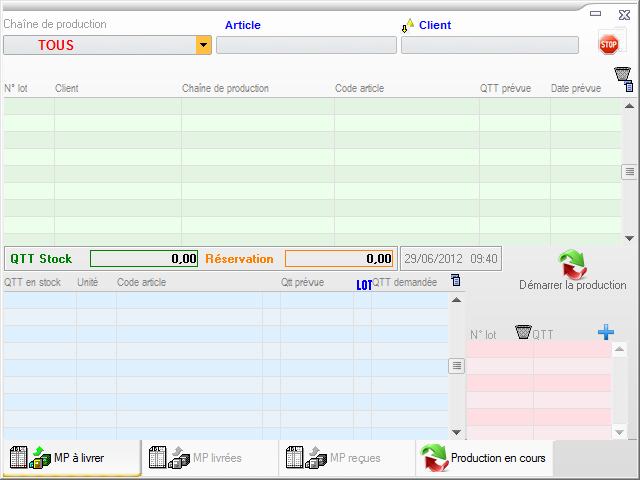Click scrollbar thumb of the materials table
Image resolution: width=640 pixels, height=480 pixels.
coord(457,366)
